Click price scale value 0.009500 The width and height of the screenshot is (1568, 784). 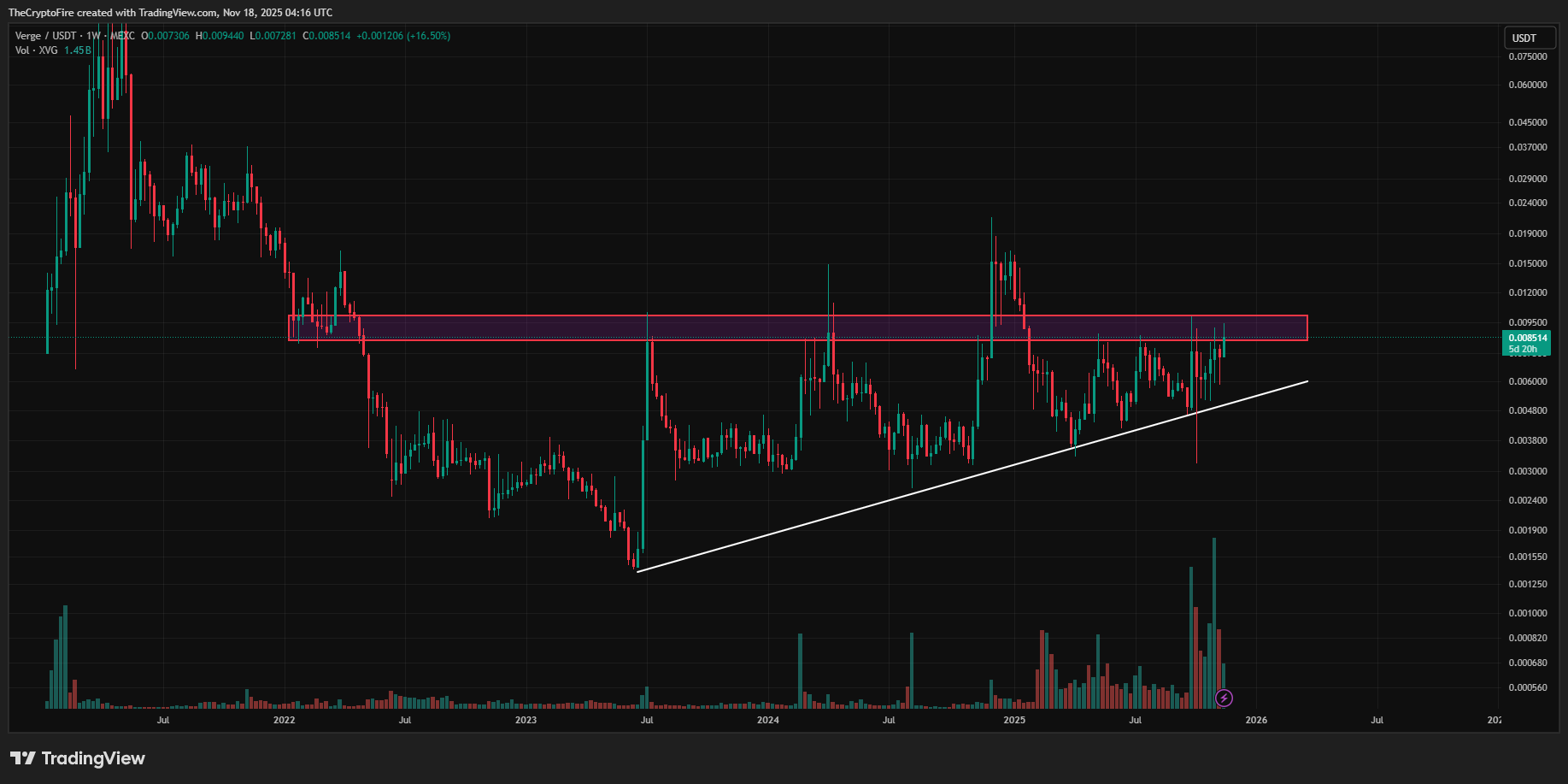point(1529,322)
